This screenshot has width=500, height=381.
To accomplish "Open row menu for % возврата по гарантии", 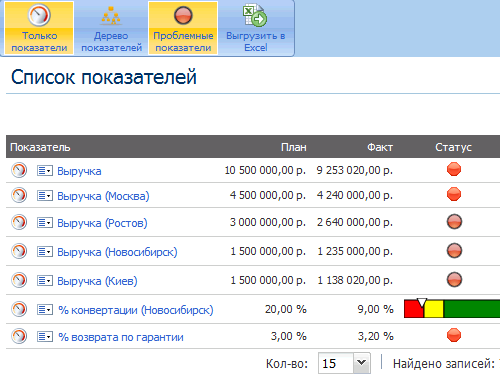I will point(45,337).
